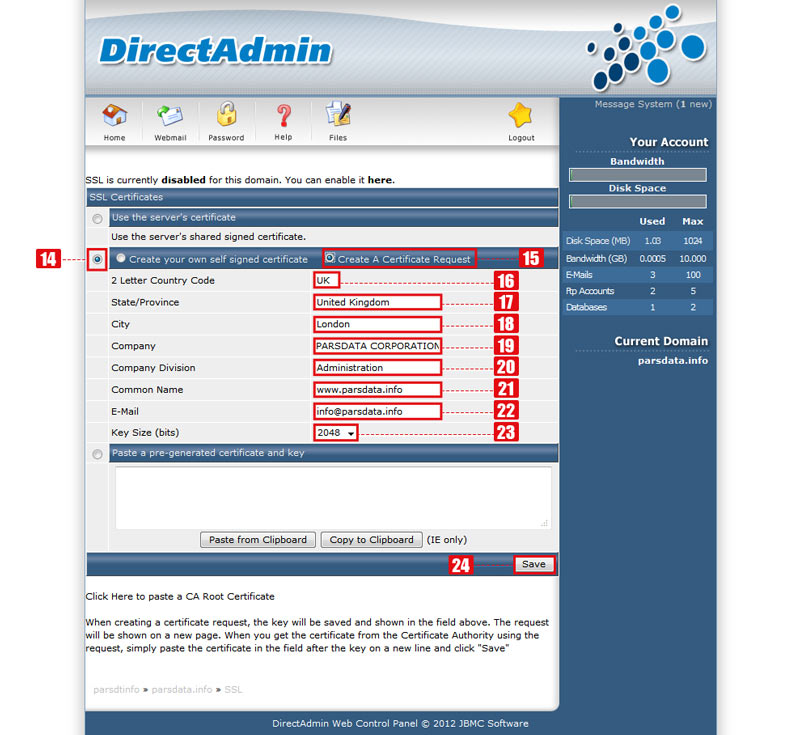800x735 pixels.
Task: Click the Common Name field
Action: (x=378, y=390)
